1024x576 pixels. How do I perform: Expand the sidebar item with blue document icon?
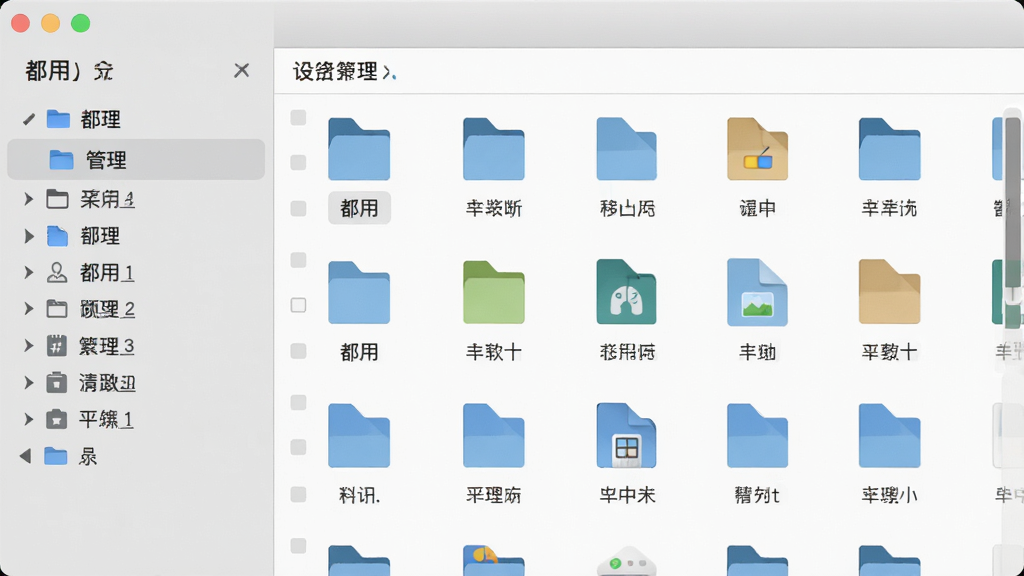coord(29,236)
